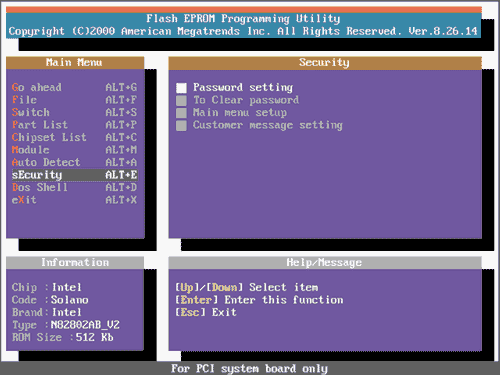Tick the Customer message setting checkbox
This screenshot has width=500, height=375.
coord(181,125)
